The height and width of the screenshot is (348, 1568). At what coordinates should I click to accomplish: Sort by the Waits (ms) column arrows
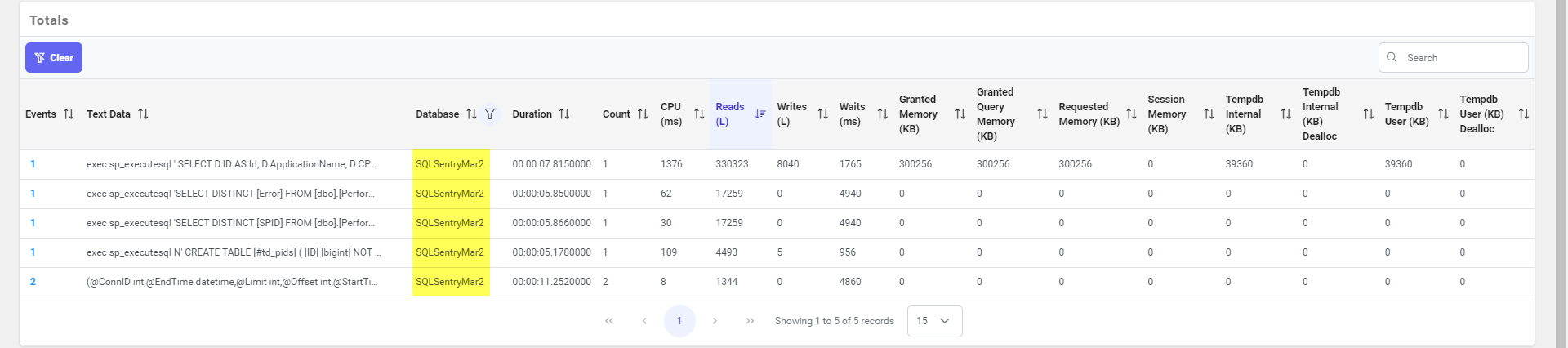point(882,114)
